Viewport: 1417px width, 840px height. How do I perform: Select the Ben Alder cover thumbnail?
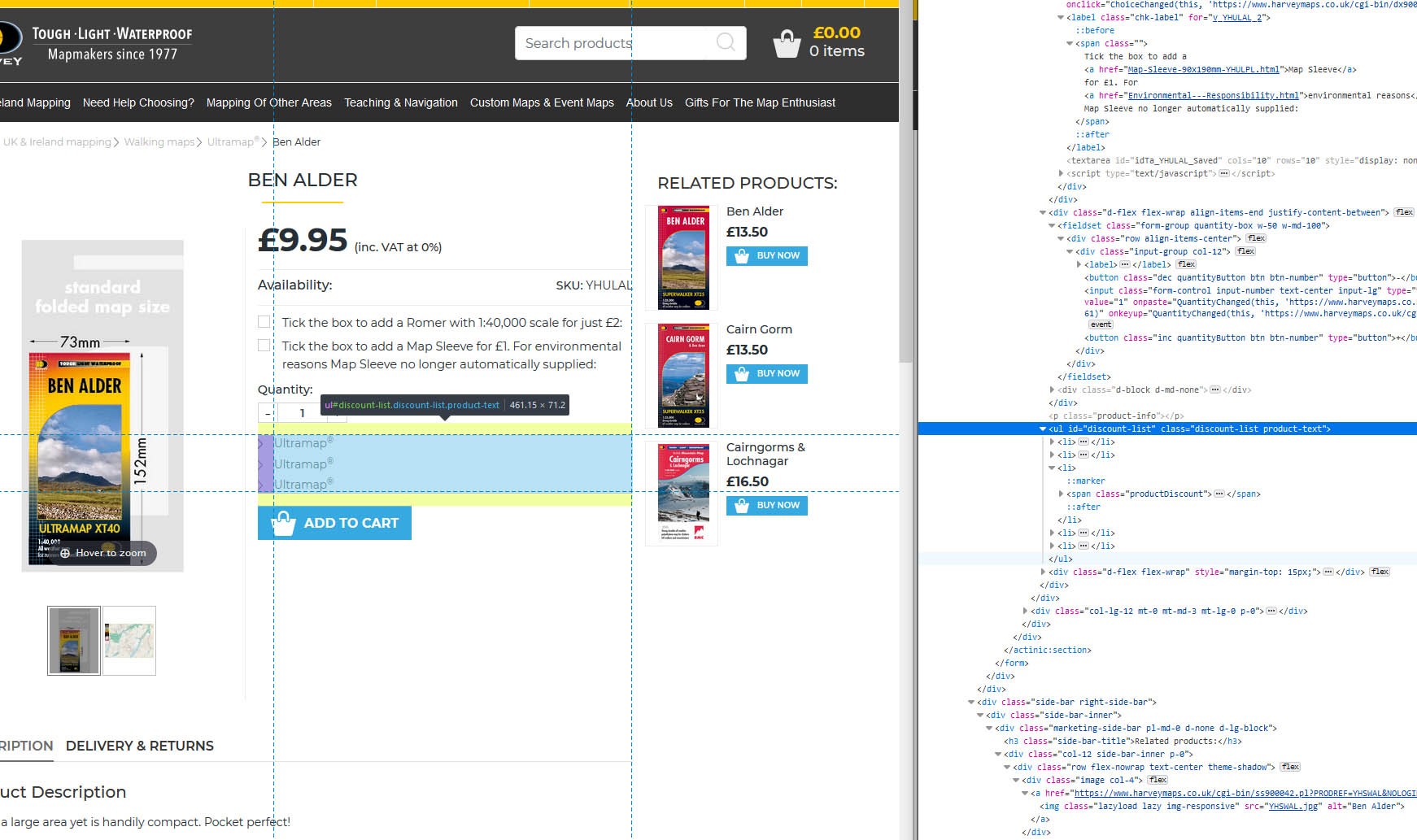pyautogui.click(x=74, y=641)
